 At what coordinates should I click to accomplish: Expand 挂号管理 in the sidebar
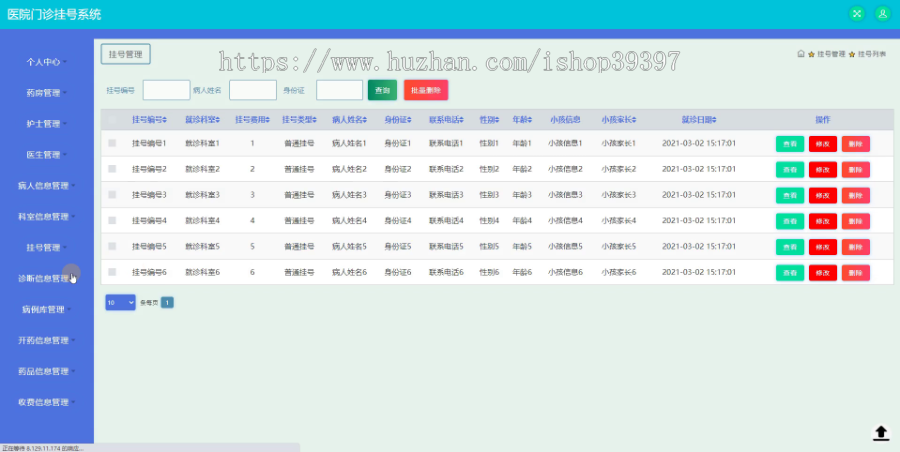click(x=46, y=248)
